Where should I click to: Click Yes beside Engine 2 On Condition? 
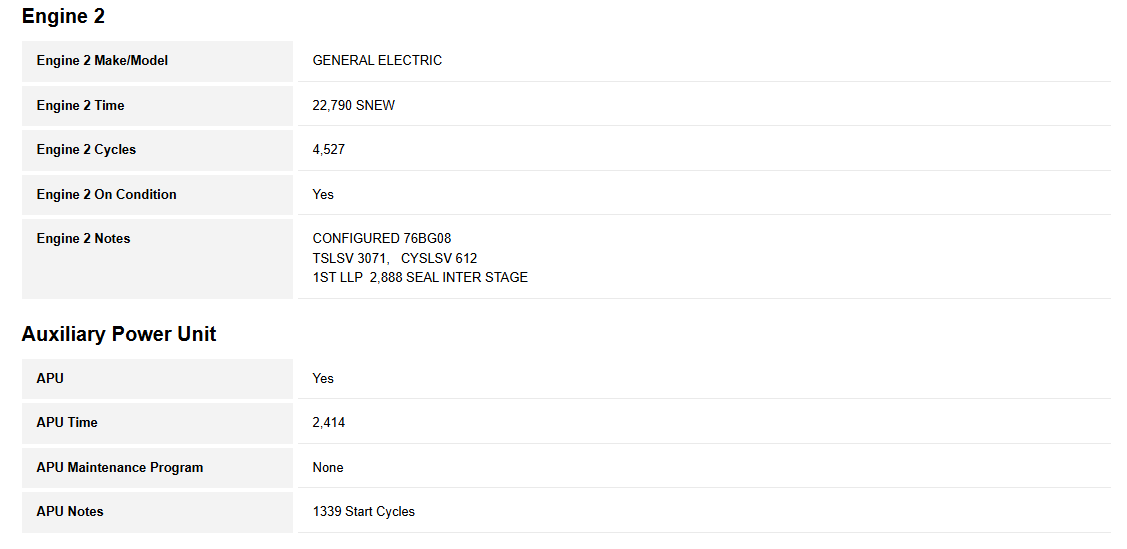[323, 194]
